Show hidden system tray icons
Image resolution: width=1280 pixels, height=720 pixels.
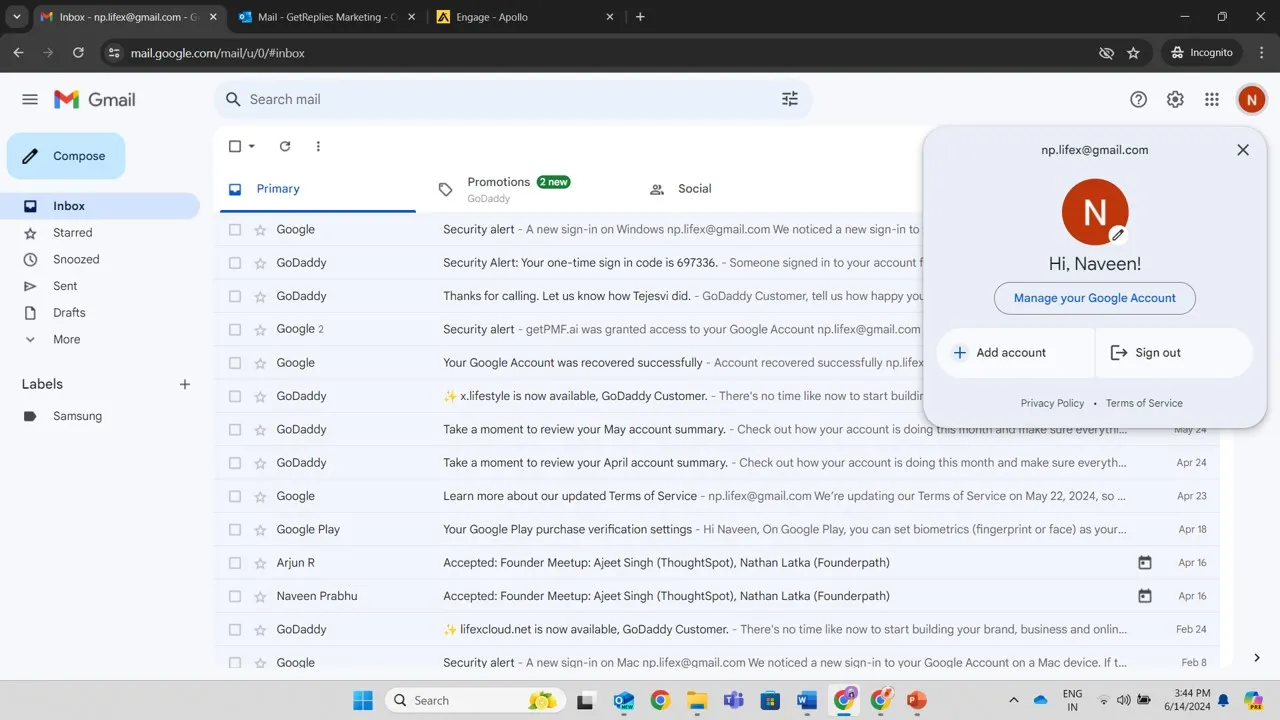[x=1013, y=700]
